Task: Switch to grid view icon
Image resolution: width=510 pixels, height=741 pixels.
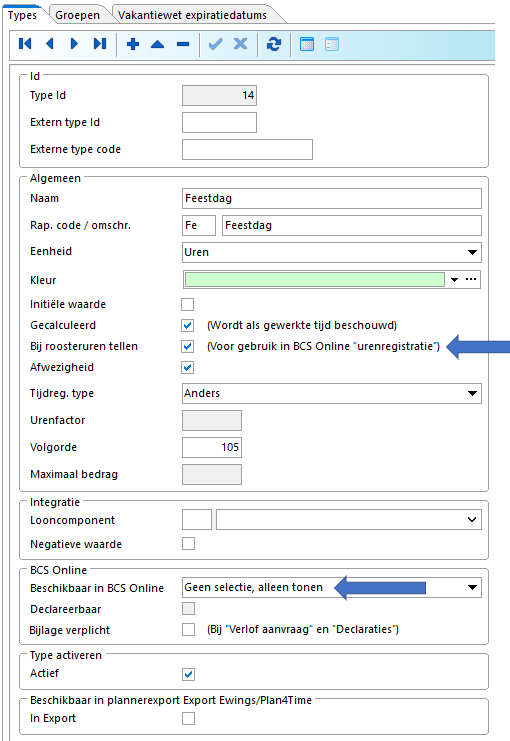Action: click(x=307, y=44)
